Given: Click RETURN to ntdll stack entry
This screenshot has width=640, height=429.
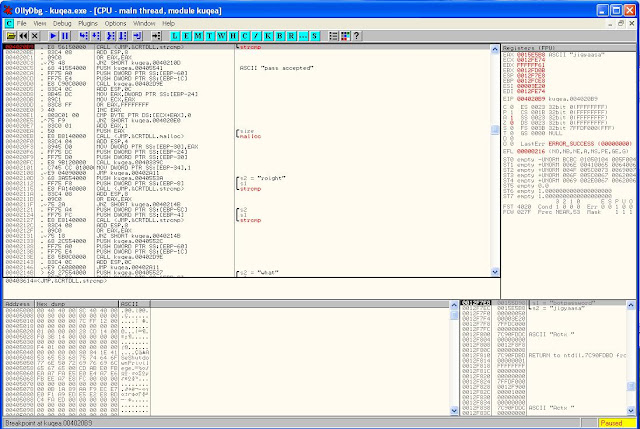Looking at the screenshot, I should [x=577, y=356].
